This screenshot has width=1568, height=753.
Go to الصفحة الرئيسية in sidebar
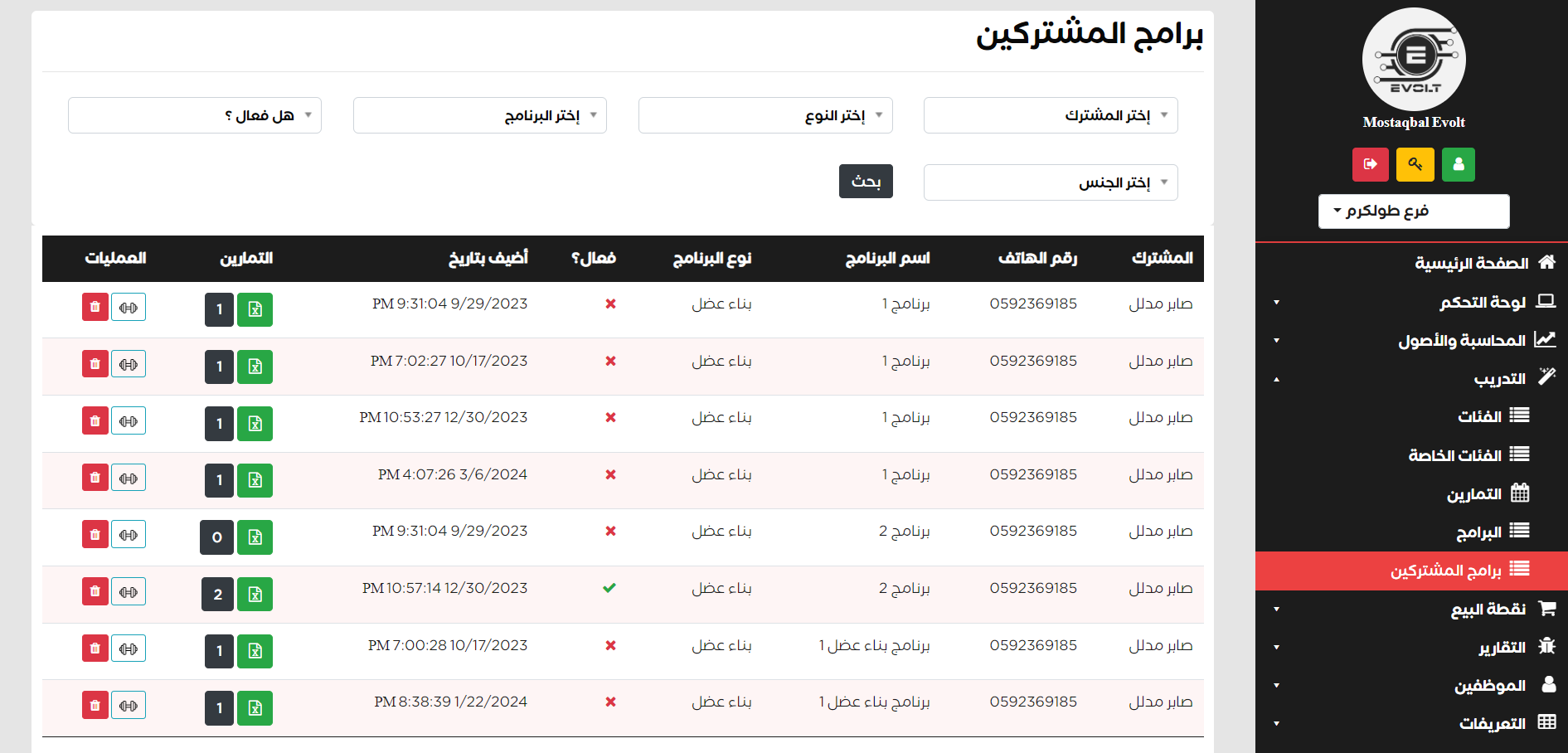coord(1471,263)
